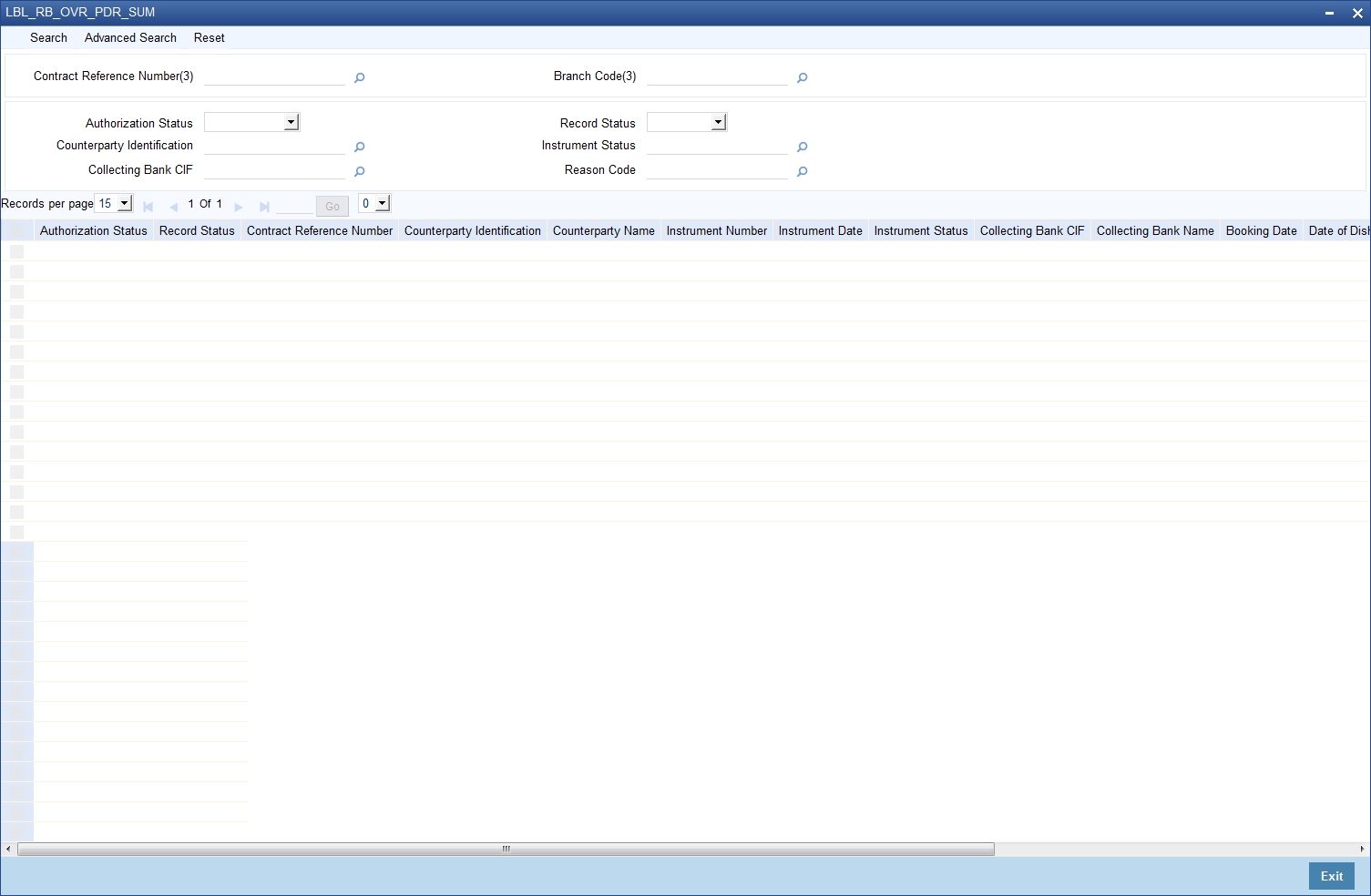Image resolution: width=1371 pixels, height=896 pixels.
Task: Open Advanced Search
Action: pos(130,38)
